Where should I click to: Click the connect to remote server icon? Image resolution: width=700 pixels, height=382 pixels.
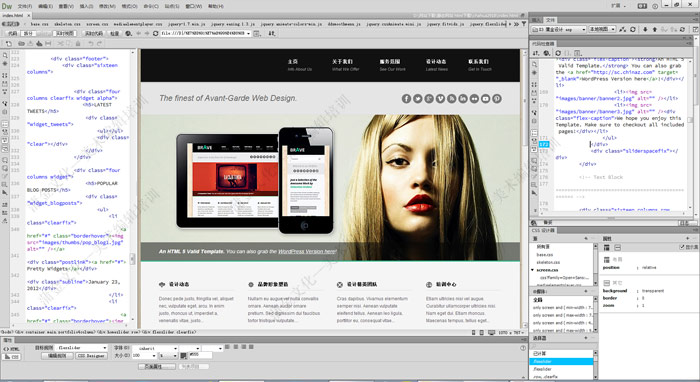(623, 29)
